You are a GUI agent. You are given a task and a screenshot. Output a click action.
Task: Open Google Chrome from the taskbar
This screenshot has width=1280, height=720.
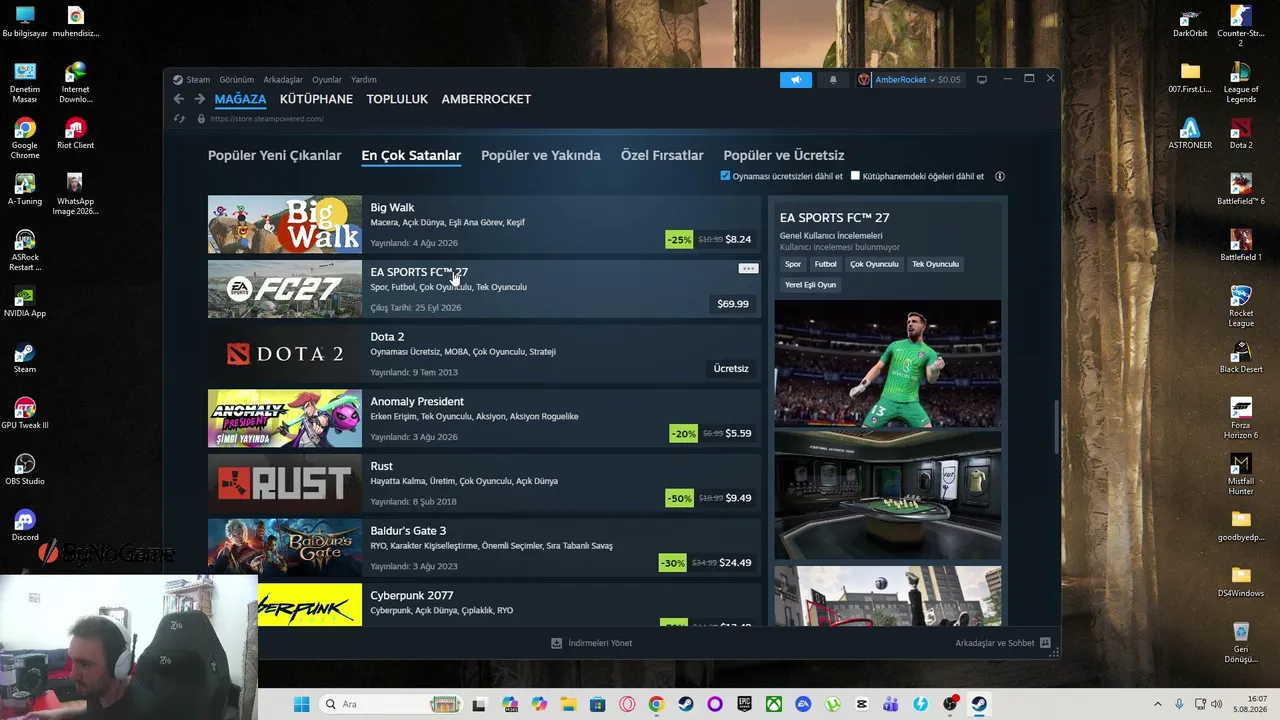(x=656, y=705)
